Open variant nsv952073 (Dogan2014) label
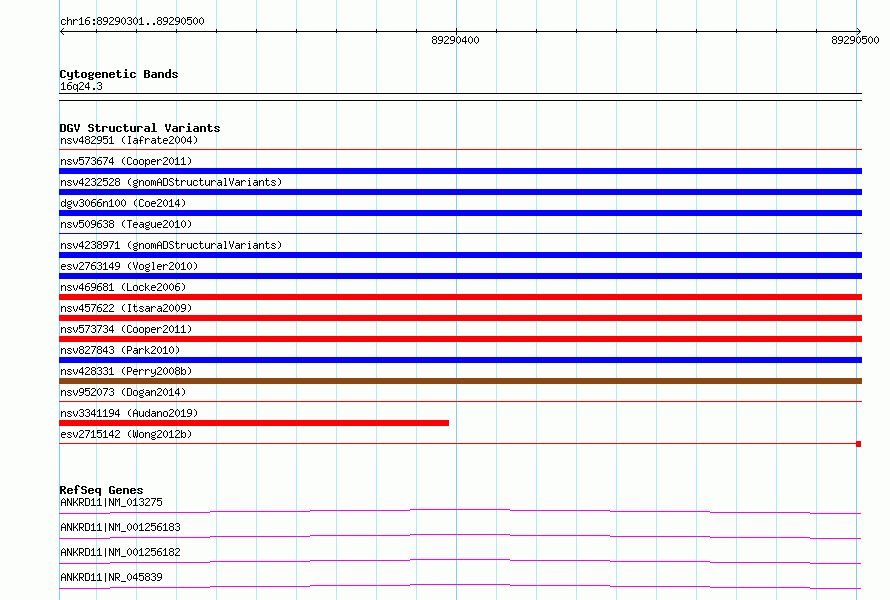The height and width of the screenshot is (600, 890). click(123, 392)
